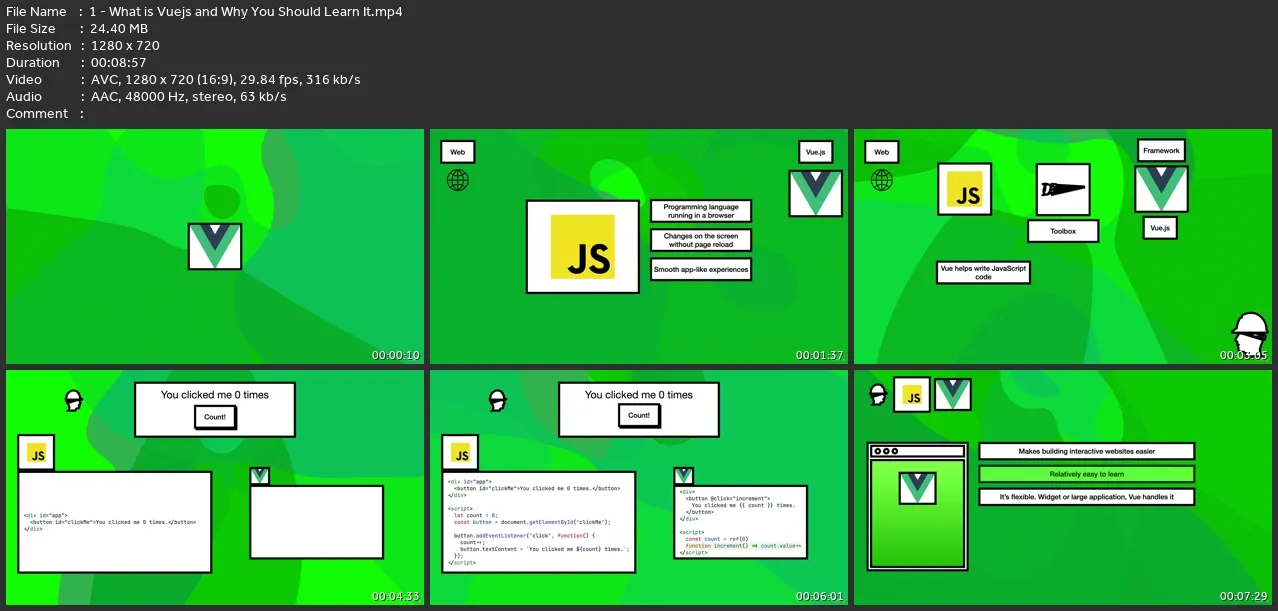The width and height of the screenshot is (1278, 611).
Task: Click the 'Comment' field label
Action: [37, 113]
